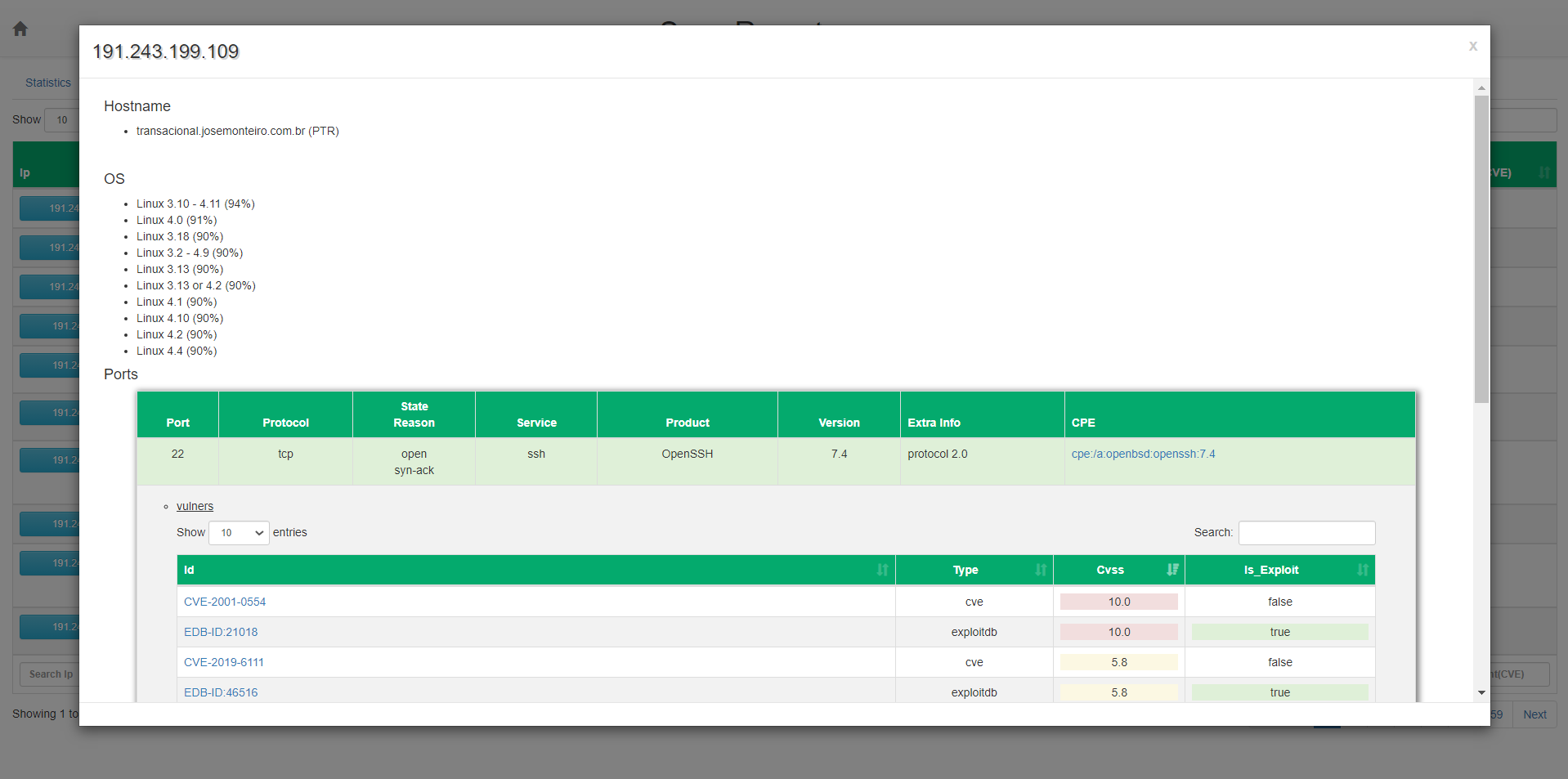
Task: Click the State Reason column header
Action: tap(414, 414)
